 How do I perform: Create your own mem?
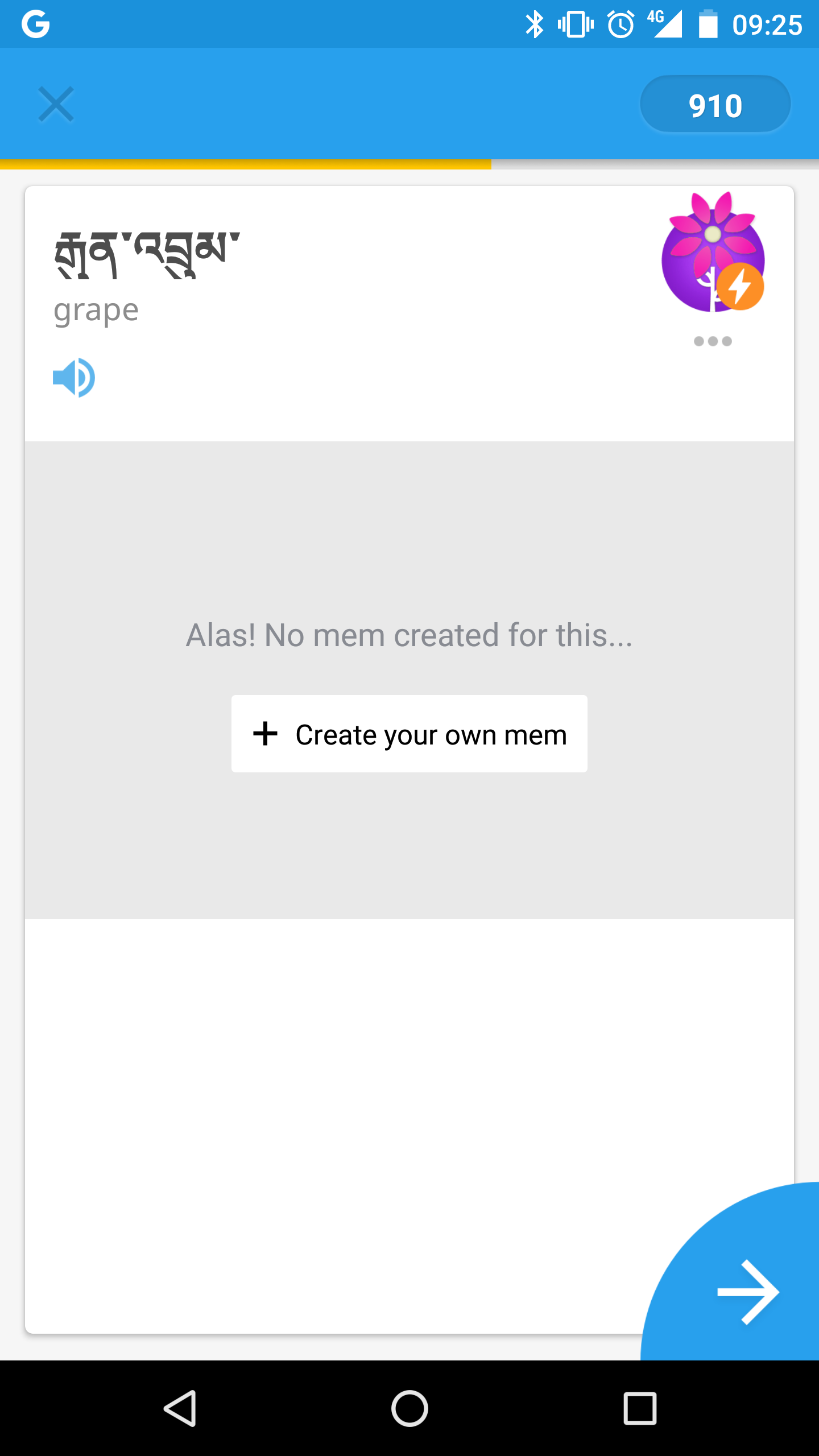(409, 734)
